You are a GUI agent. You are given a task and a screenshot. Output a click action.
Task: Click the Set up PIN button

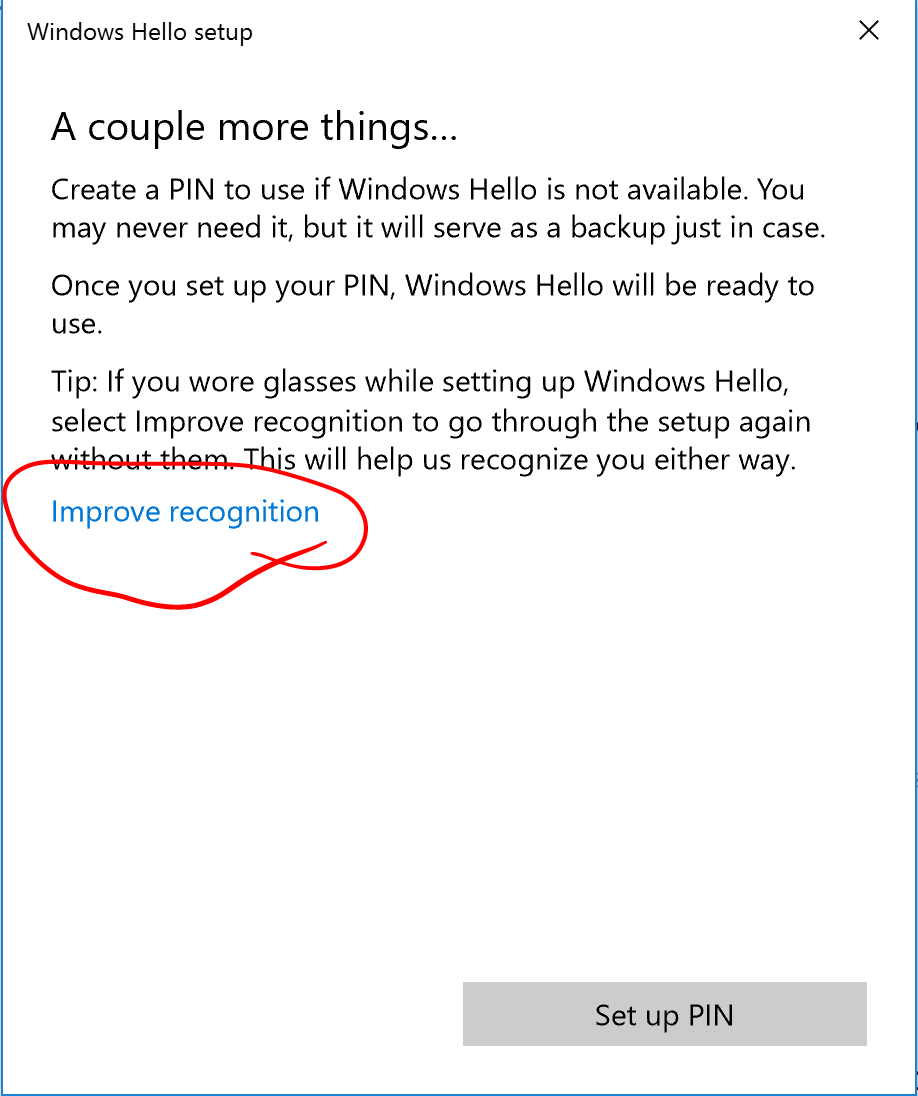click(x=664, y=1014)
